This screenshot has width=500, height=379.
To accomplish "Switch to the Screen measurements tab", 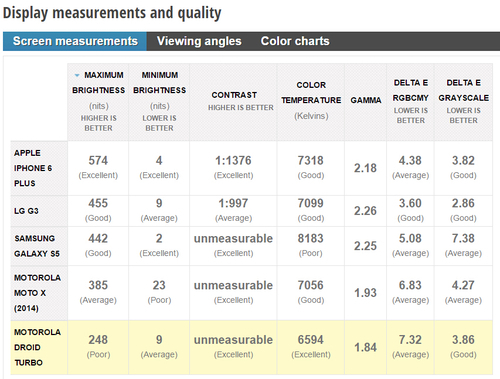I will click(x=75, y=41).
